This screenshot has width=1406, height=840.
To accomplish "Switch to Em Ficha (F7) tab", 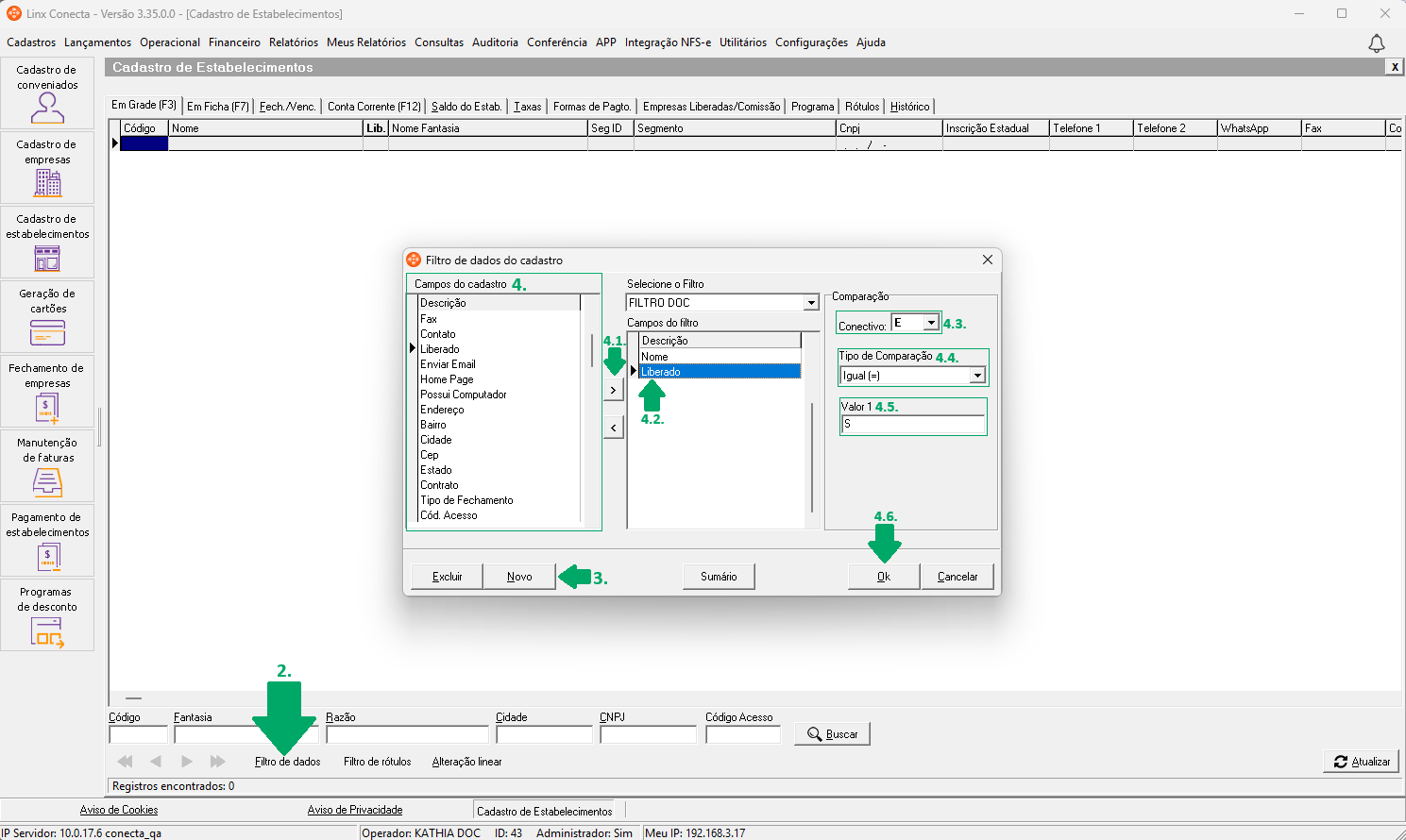I will pos(218,107).
